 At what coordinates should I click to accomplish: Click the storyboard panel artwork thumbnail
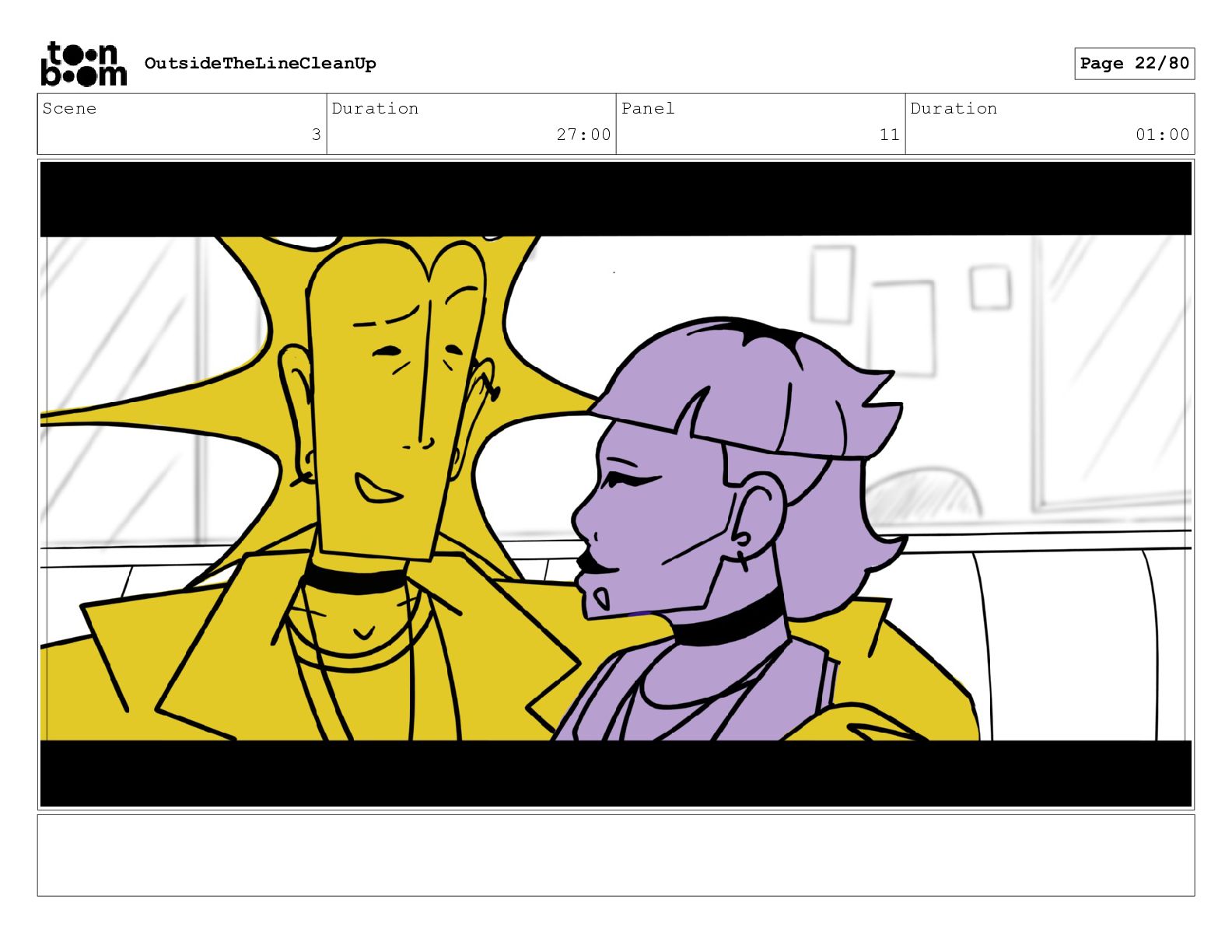pyautogui.click(x=616, y=485)
